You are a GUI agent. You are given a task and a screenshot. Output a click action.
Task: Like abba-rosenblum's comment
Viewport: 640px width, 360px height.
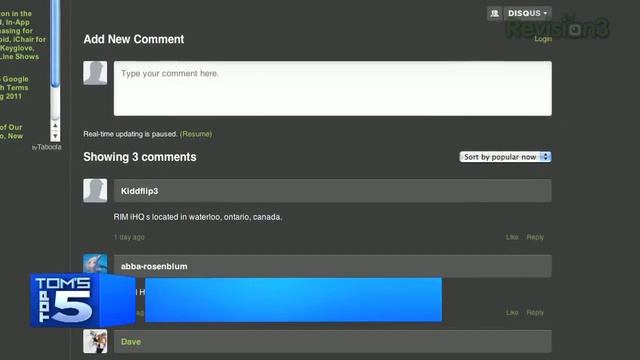click(x=512, y=313)
